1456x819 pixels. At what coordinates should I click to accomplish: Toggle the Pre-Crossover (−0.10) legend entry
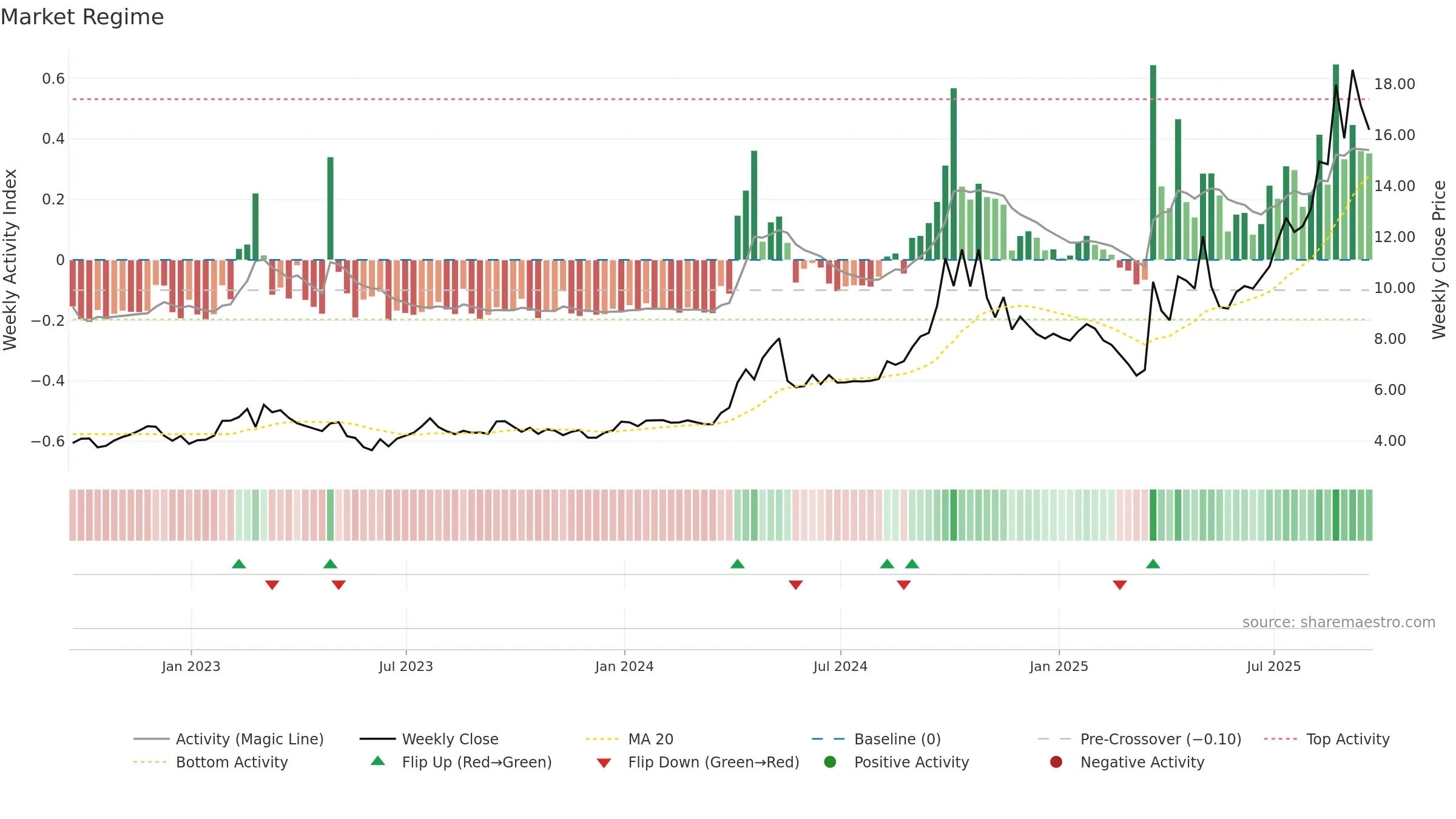[x=1139, y=739]
